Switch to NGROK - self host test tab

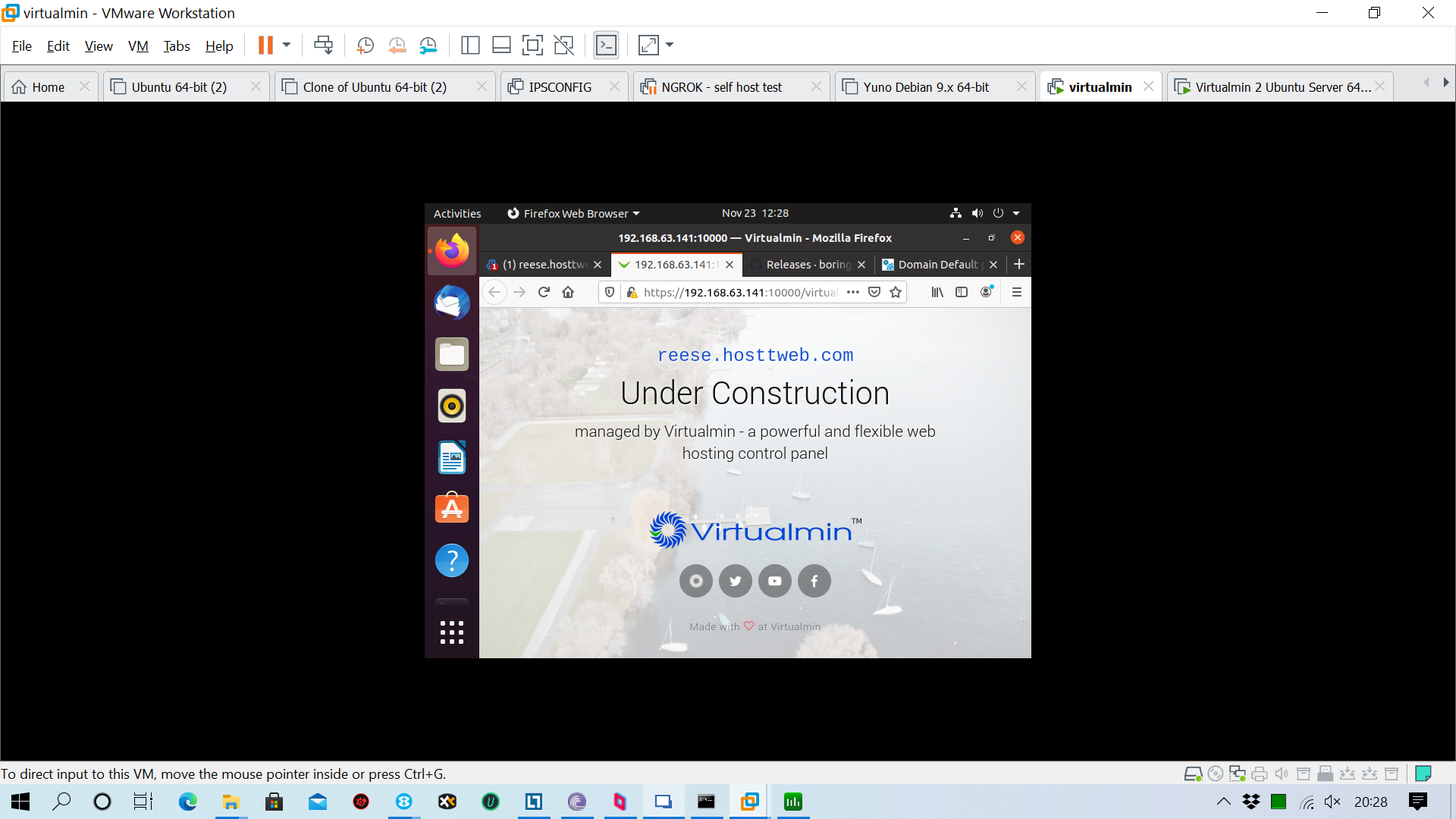721,87
